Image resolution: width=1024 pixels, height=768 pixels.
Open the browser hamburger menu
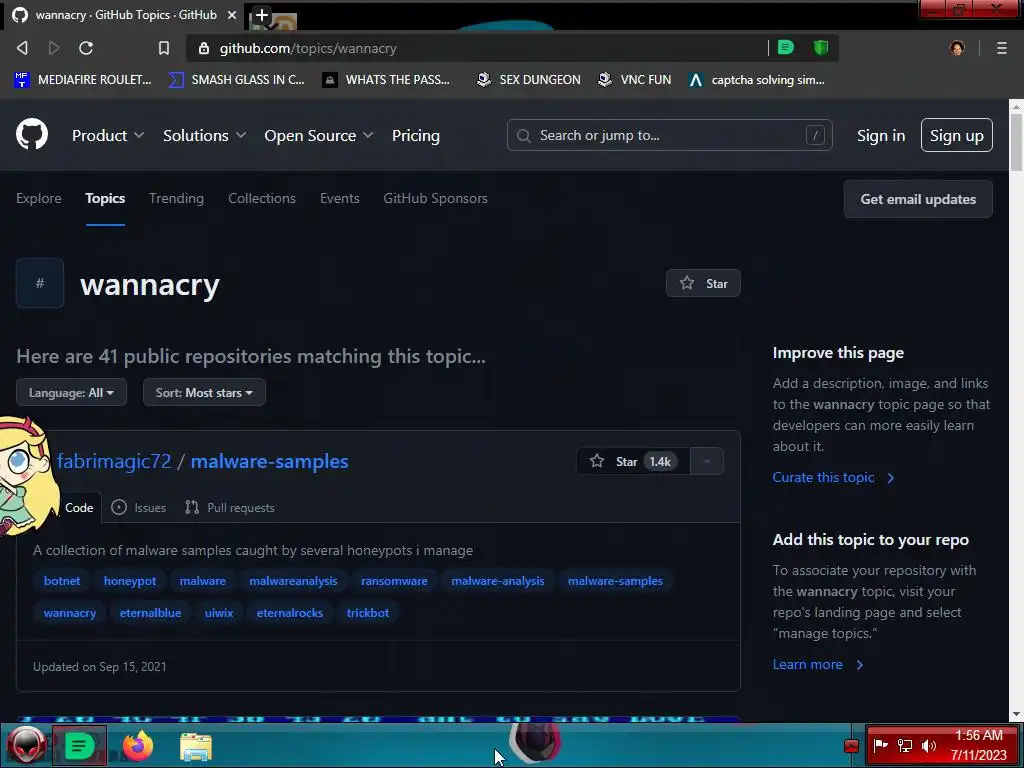[1001, 48]
